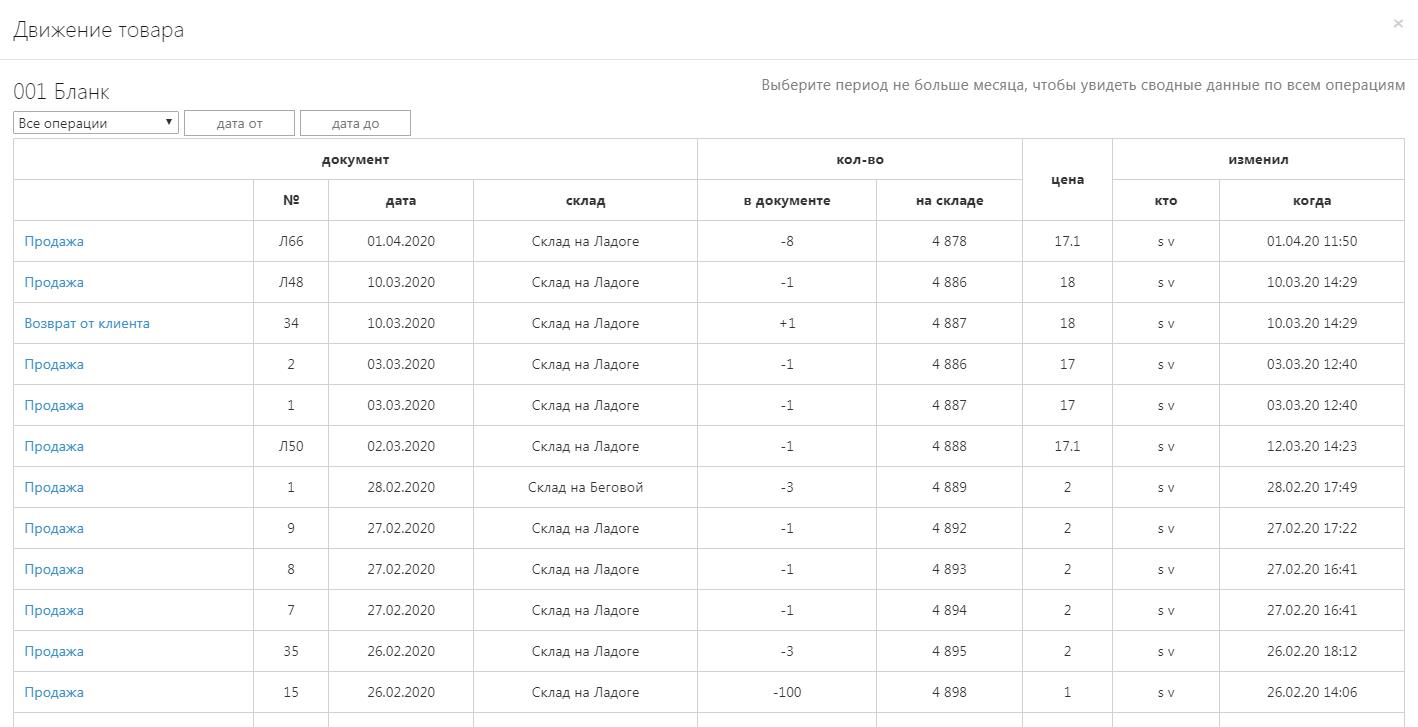Open Продажа document number 2
1418x727 pixels.
tap(54, 364)
